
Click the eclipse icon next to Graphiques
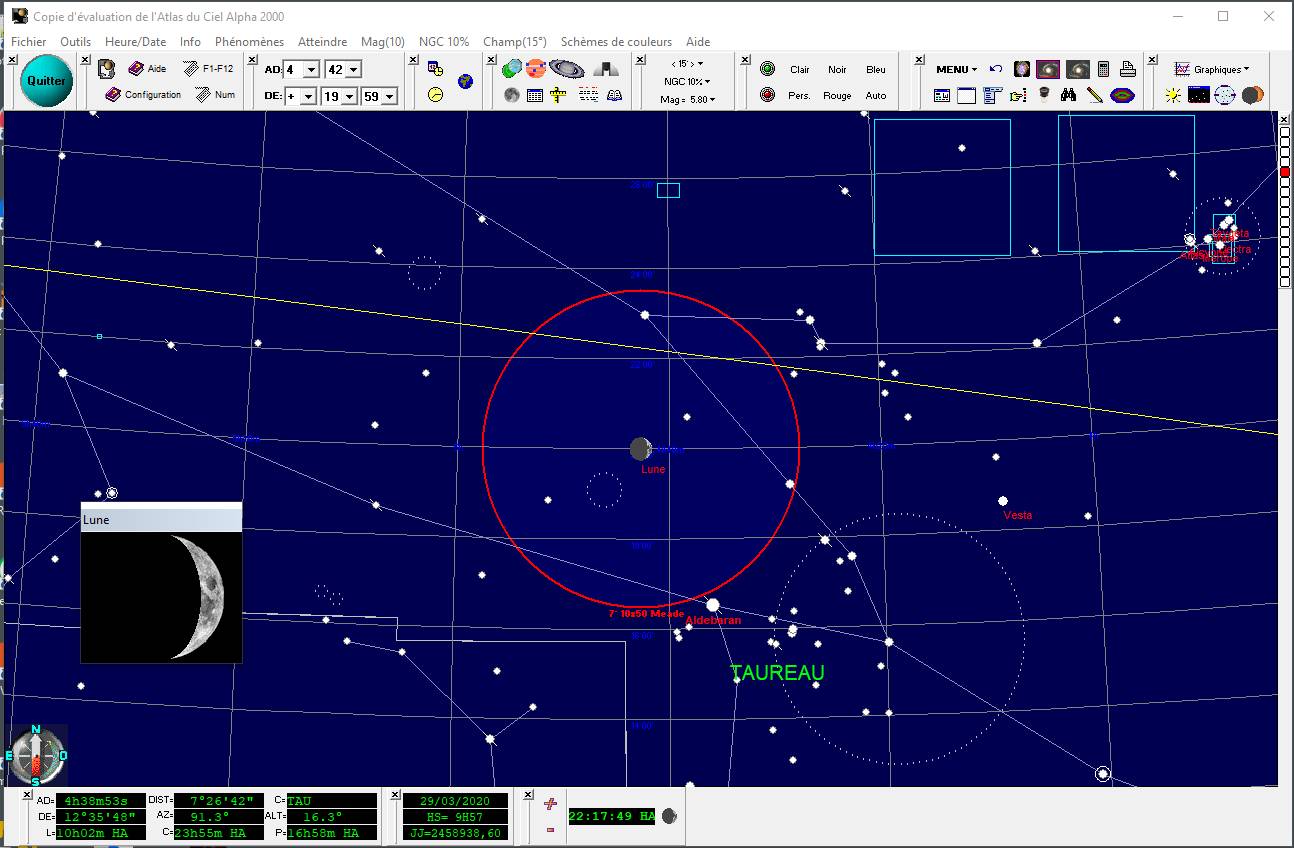[x=1252, y=95]
